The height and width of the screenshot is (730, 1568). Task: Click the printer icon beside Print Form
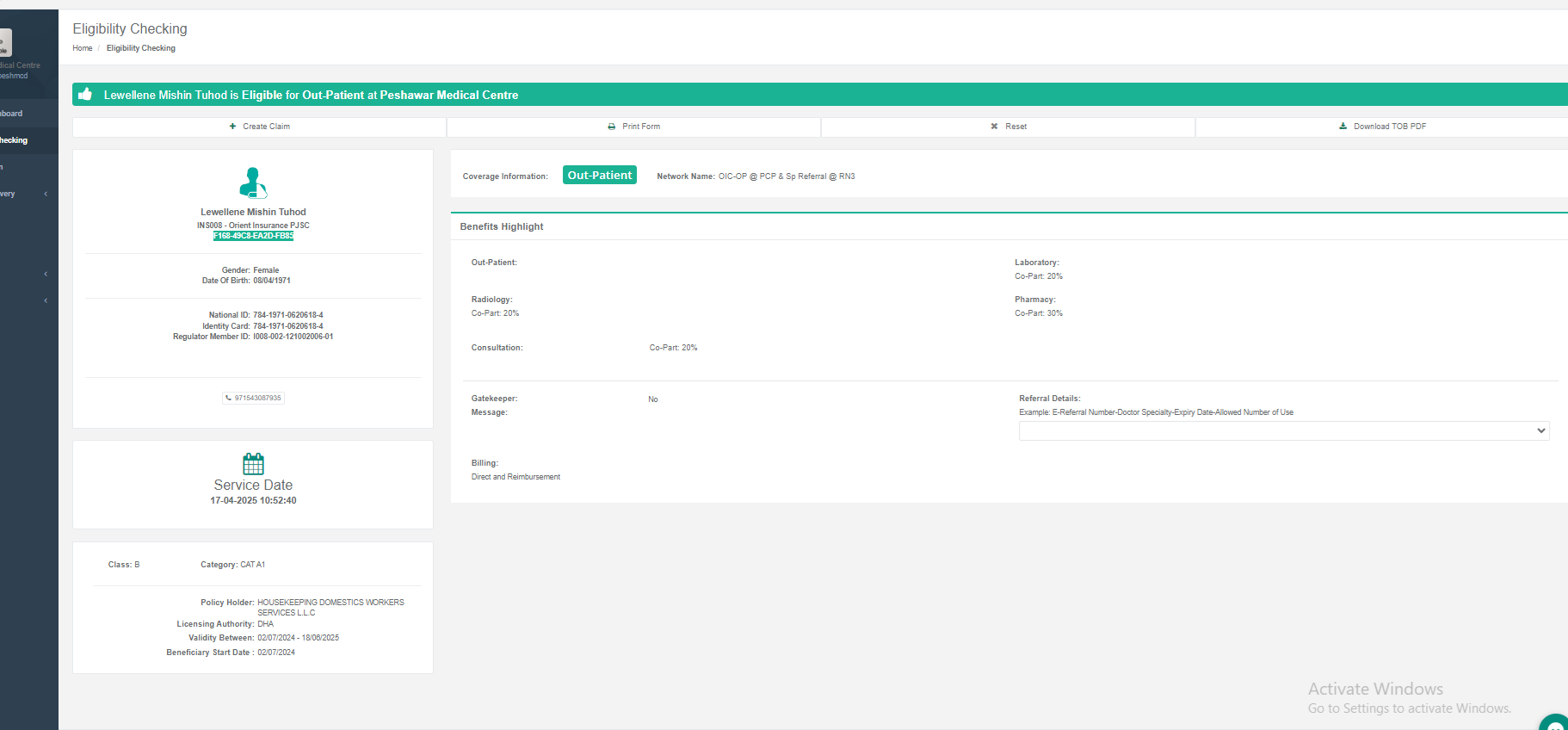click(612, 127)
